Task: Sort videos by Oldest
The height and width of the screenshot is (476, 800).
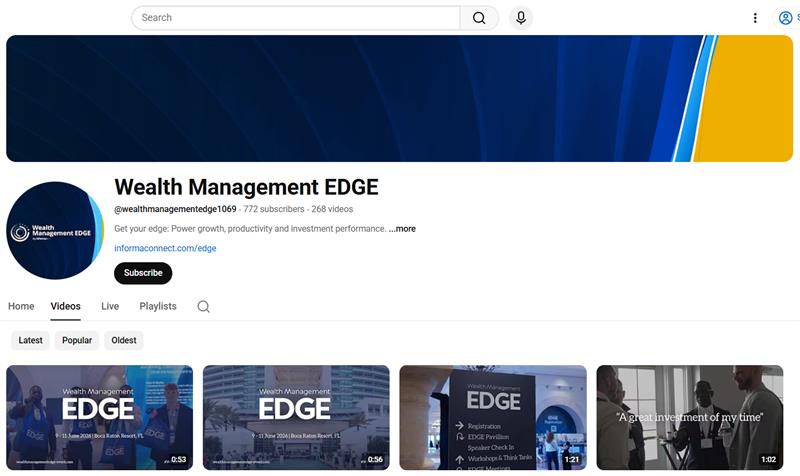Action: 124,340
